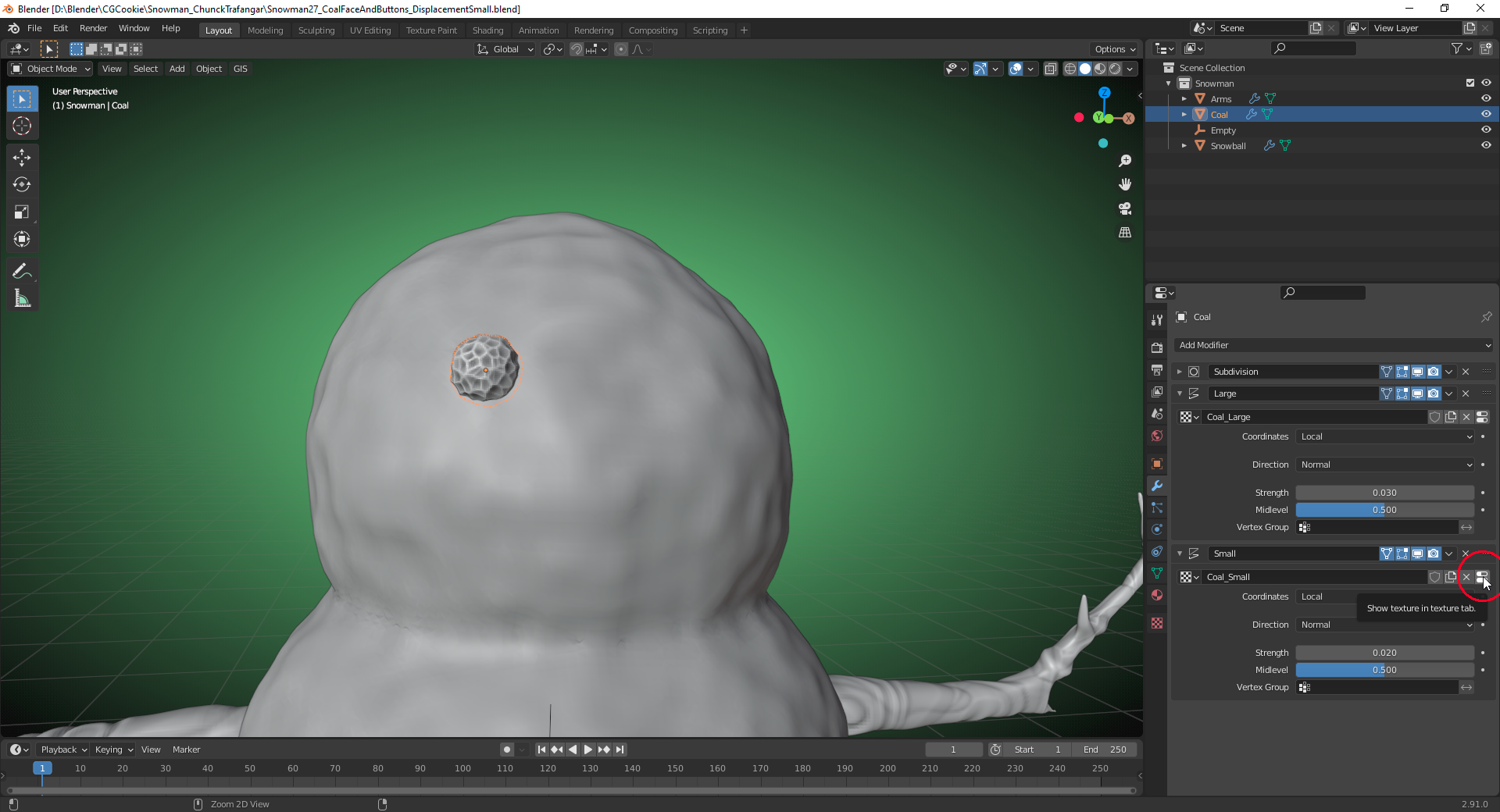This screenshot has width=1500, height=812.
Task: Open the Physics properties tab
Action: [1157, 529]
